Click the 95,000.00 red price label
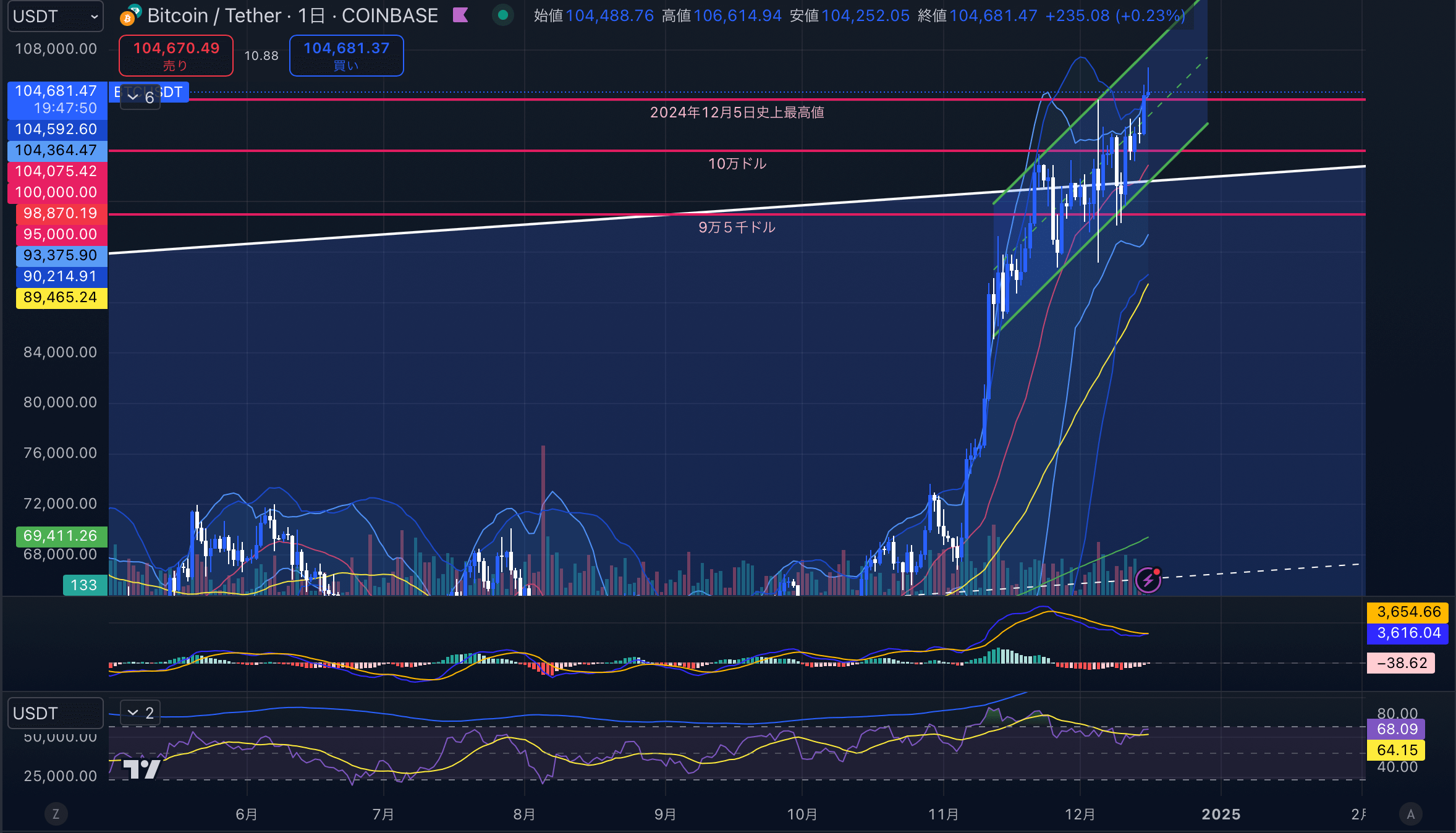This screenshot has width=1456, height=833. (61, 234)
